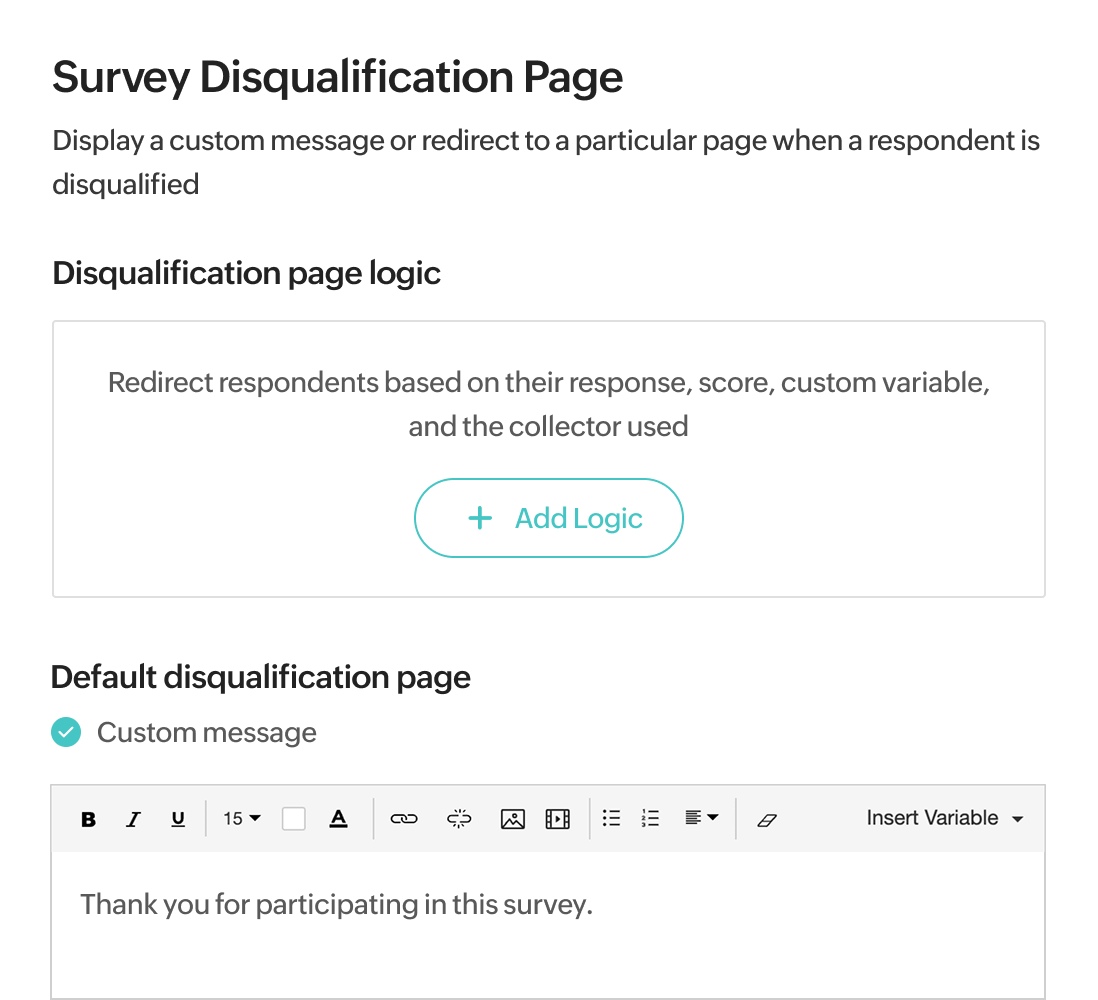The height and width of the screenshot is (1000, 1098).
Task: Select the background color swatch
Action: (293, 818)
